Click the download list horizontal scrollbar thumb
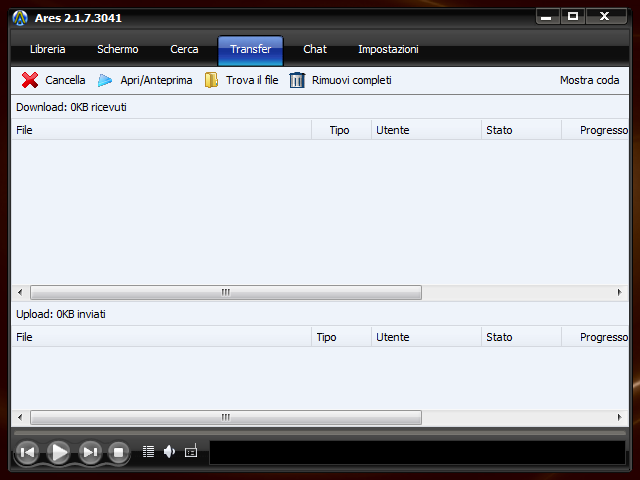This screenshot has height=480, width=640. pyautogui.click(x=225, y=293)
